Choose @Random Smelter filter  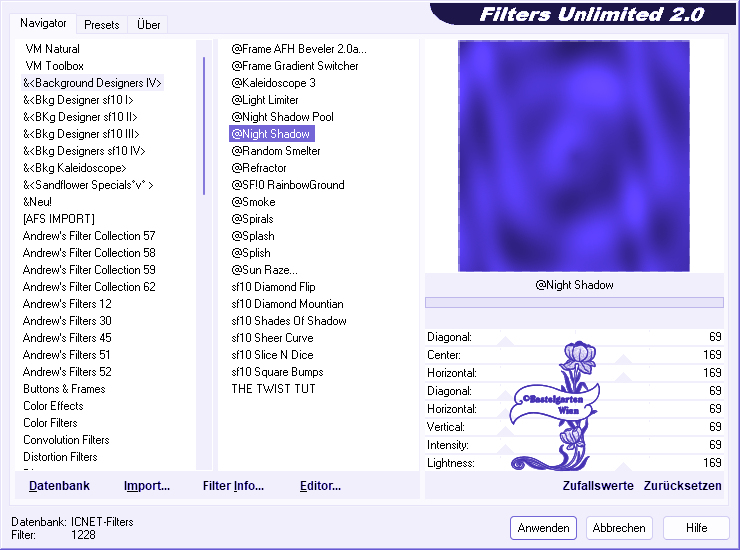[276, 151]
